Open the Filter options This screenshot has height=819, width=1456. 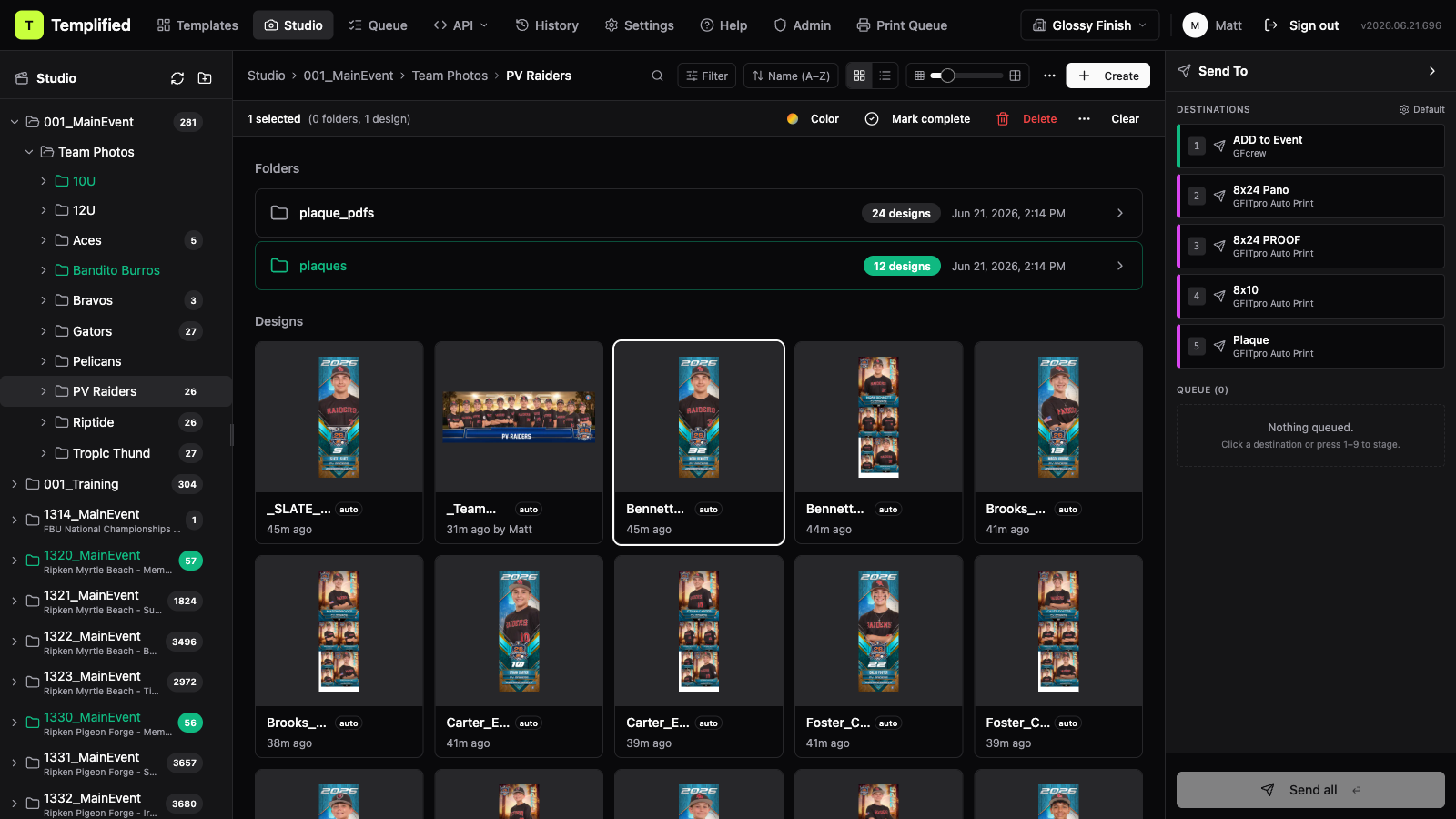(x=707, y=76)
